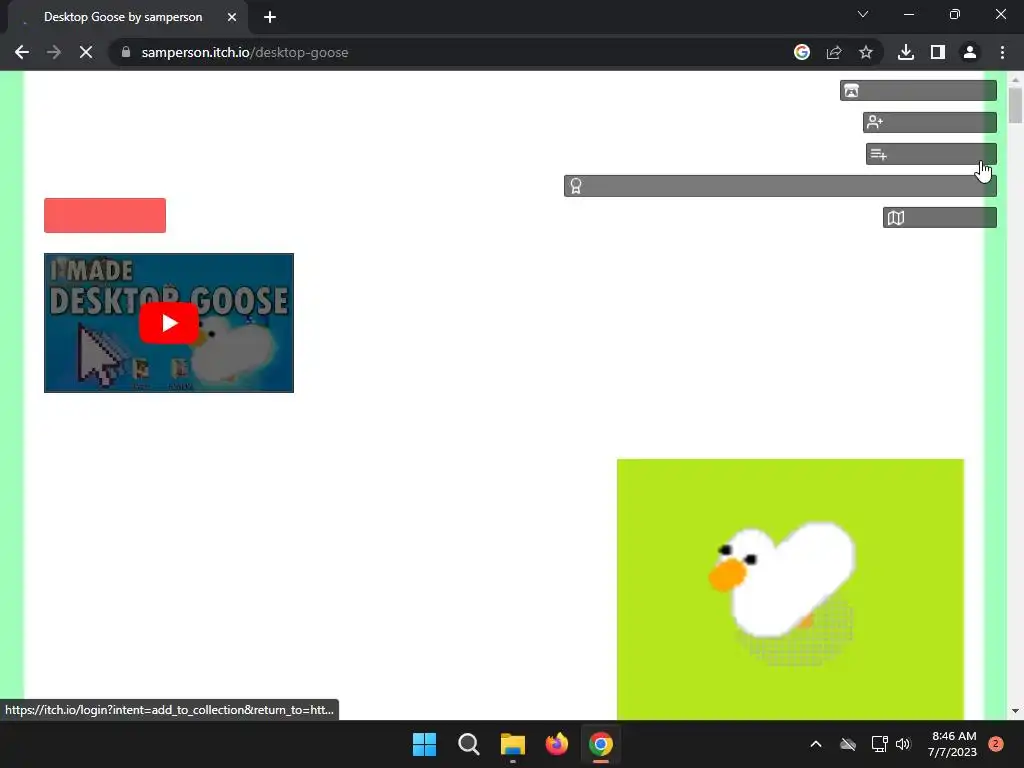View site information lock icon
The width and height of the screenshot is (1024, 768).
click(x=126, y=52)
